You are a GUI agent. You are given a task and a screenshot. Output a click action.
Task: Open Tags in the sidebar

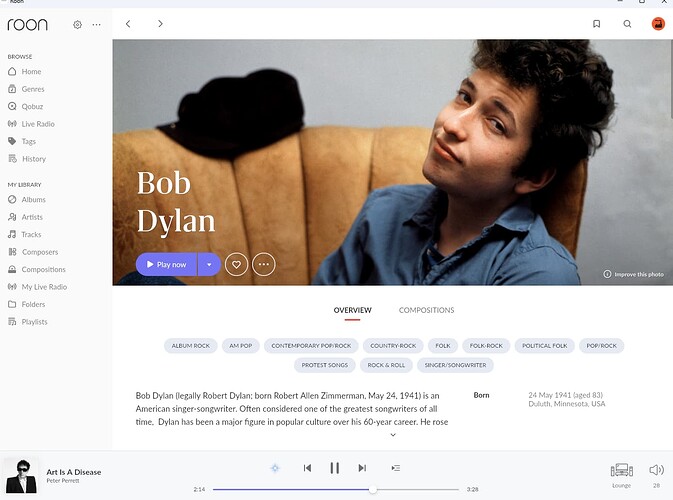pos(28,141)
